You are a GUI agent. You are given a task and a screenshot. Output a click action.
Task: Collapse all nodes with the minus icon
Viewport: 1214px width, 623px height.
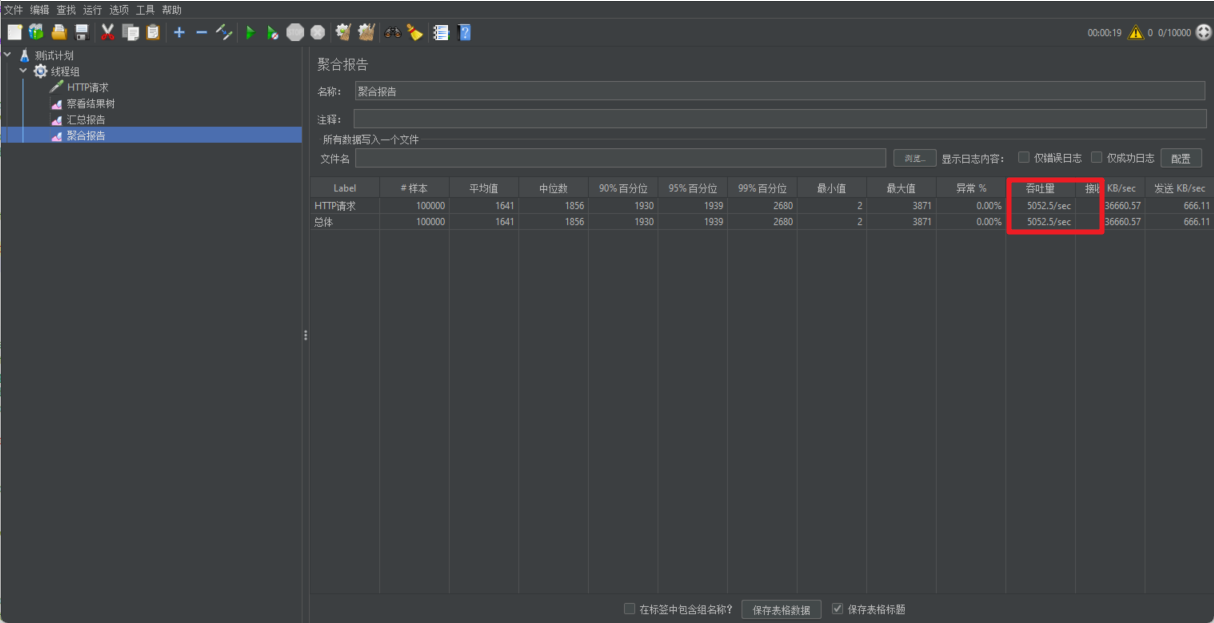tap(201, 32)
